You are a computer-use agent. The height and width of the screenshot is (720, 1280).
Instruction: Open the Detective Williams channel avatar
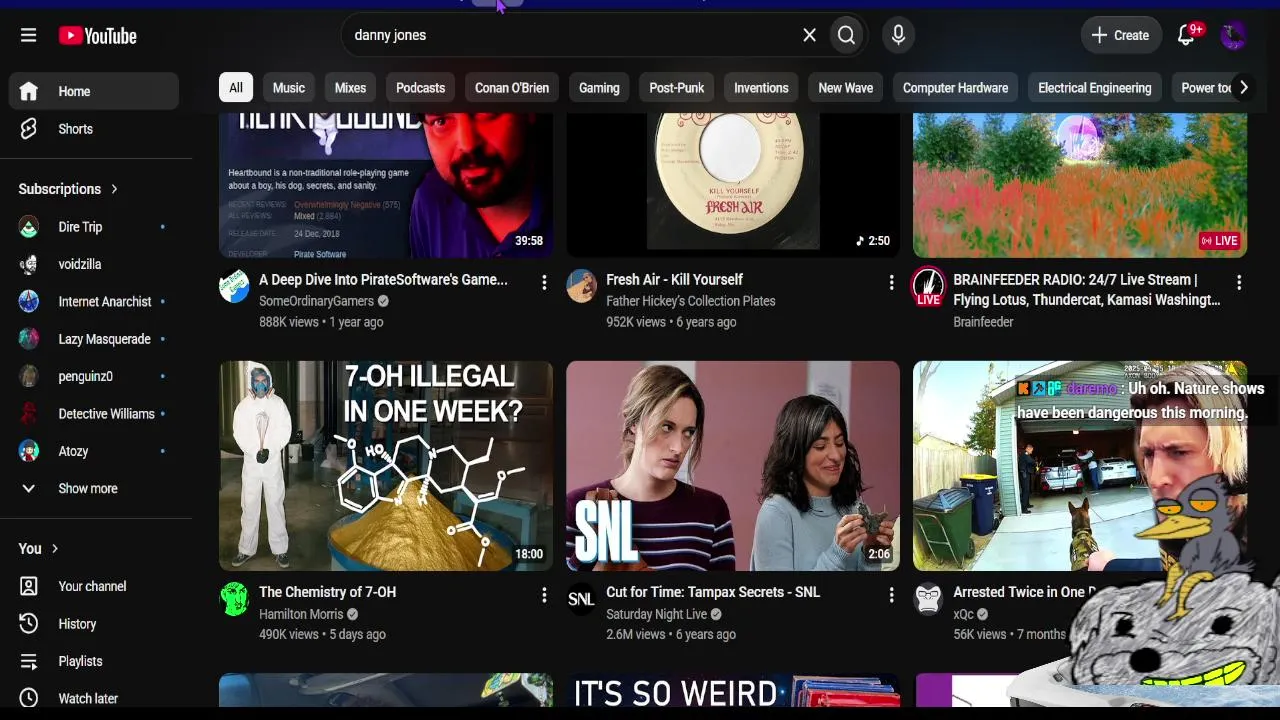pos(29,414)
